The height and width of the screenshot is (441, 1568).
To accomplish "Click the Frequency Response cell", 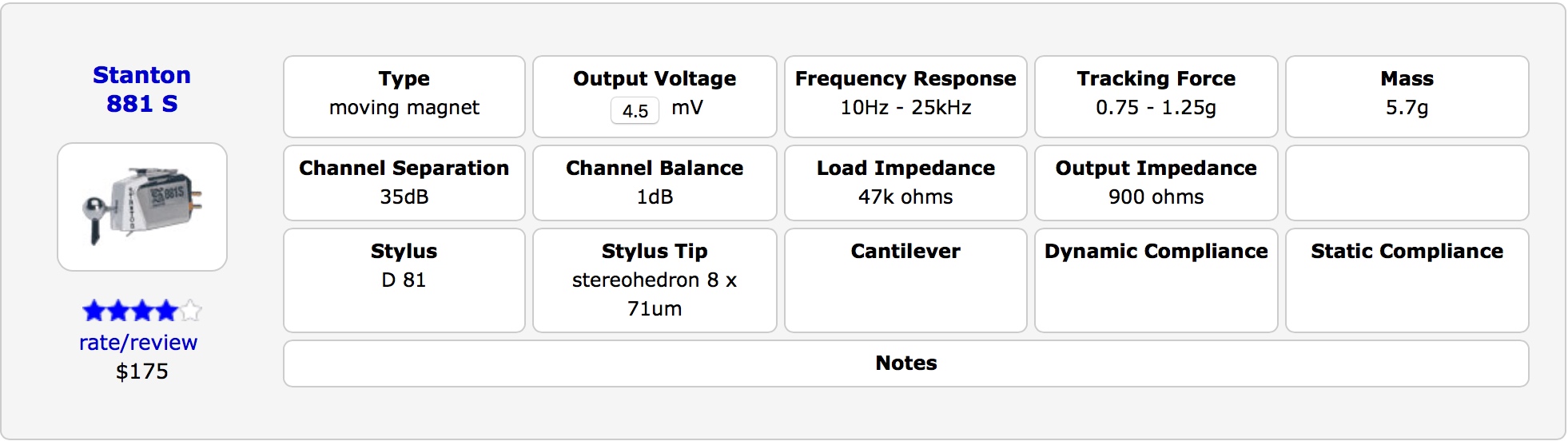I will (x=905, y=96).
